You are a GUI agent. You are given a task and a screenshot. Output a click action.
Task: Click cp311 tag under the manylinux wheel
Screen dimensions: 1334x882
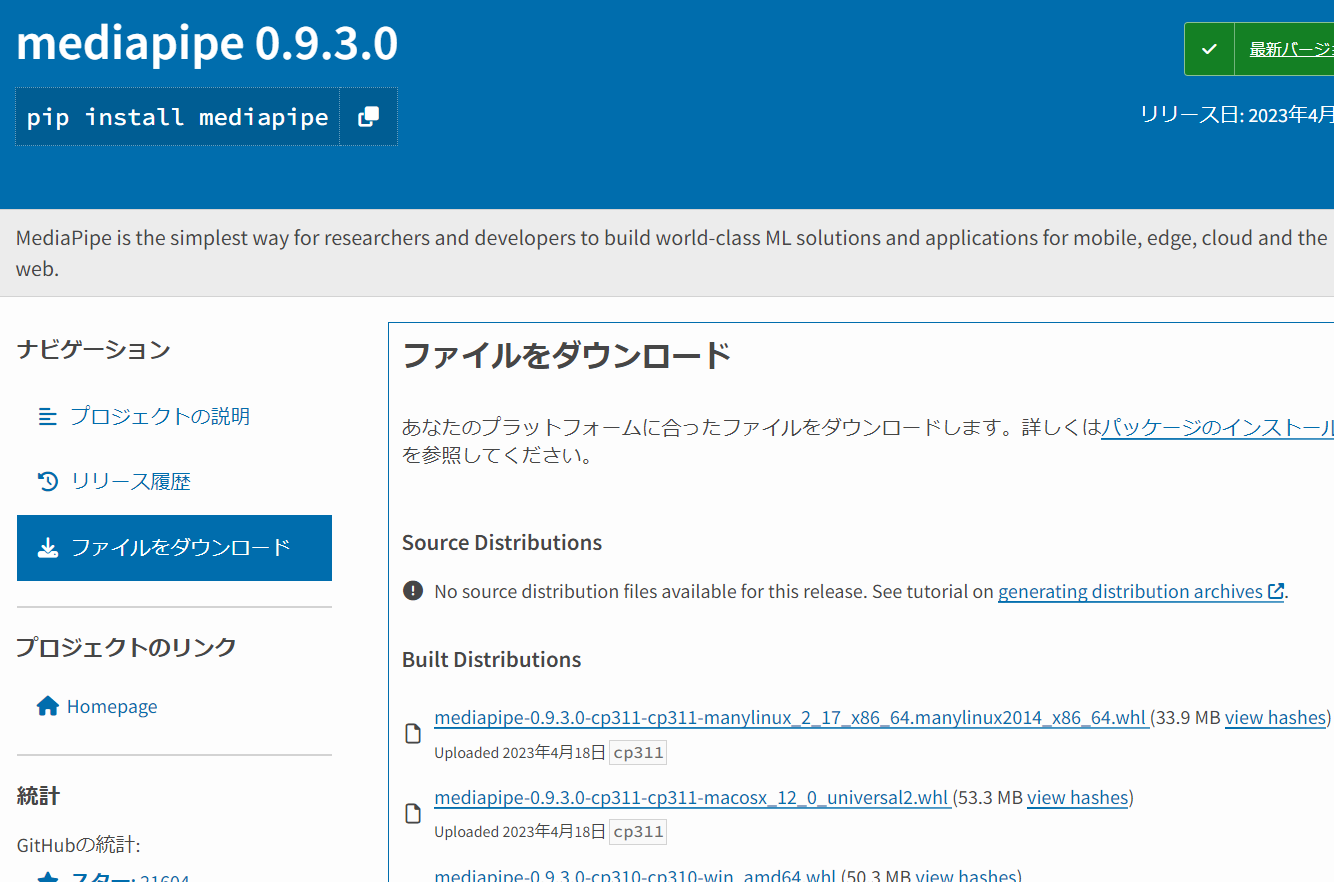[x=638, y=753]
